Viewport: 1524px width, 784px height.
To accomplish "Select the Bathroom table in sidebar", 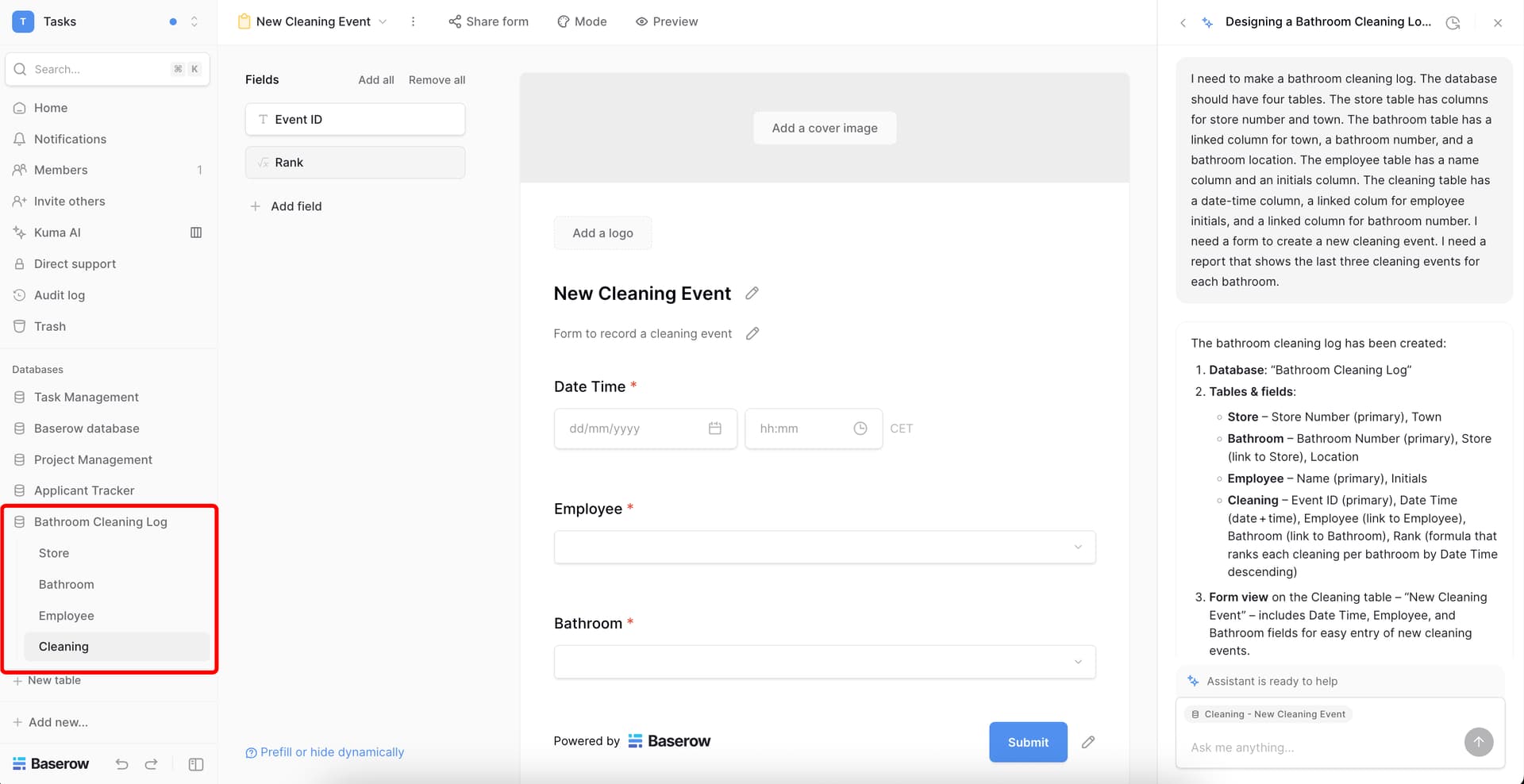I will pos(67,585).
